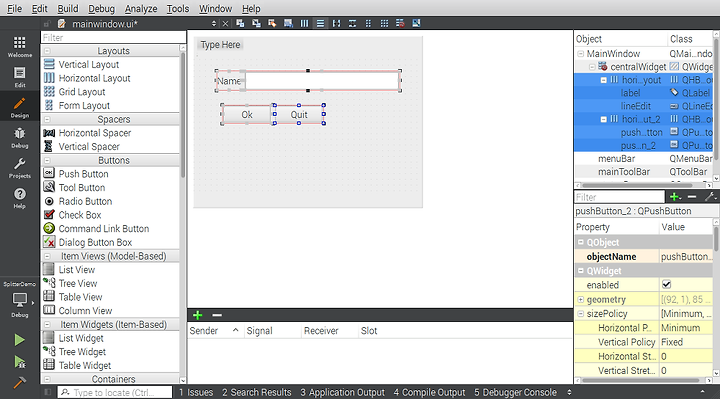Image resolution: width=720 pixels, height=399 pixels.
Task: Remove connection with minus in signals editor
Action: (217, 315)
